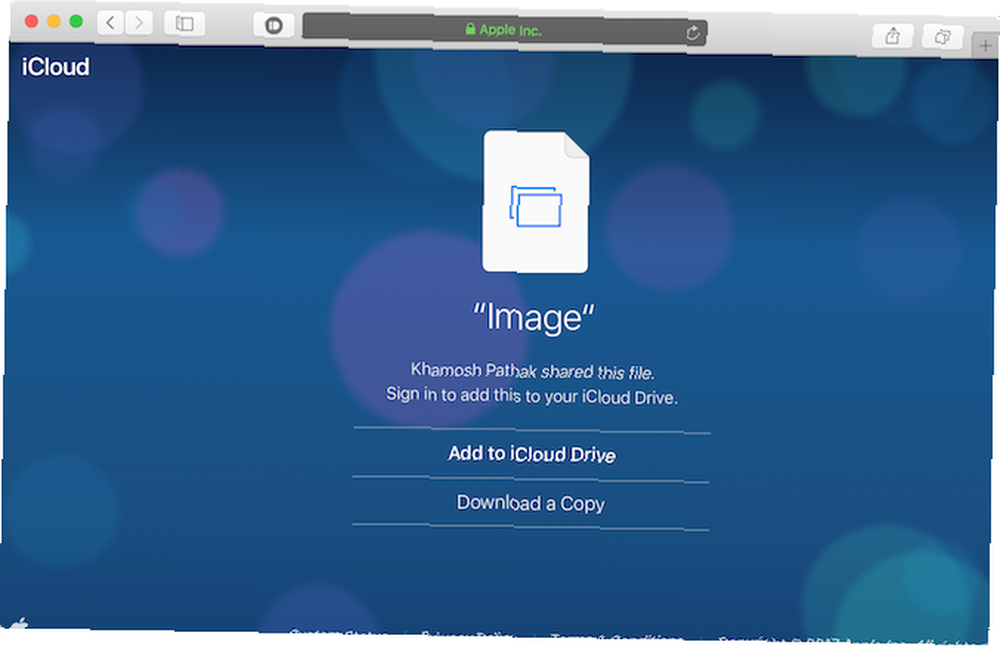The image size is (1000, 648).
Task: Choose Add to iCloud Drive
Action: (531, 454)
